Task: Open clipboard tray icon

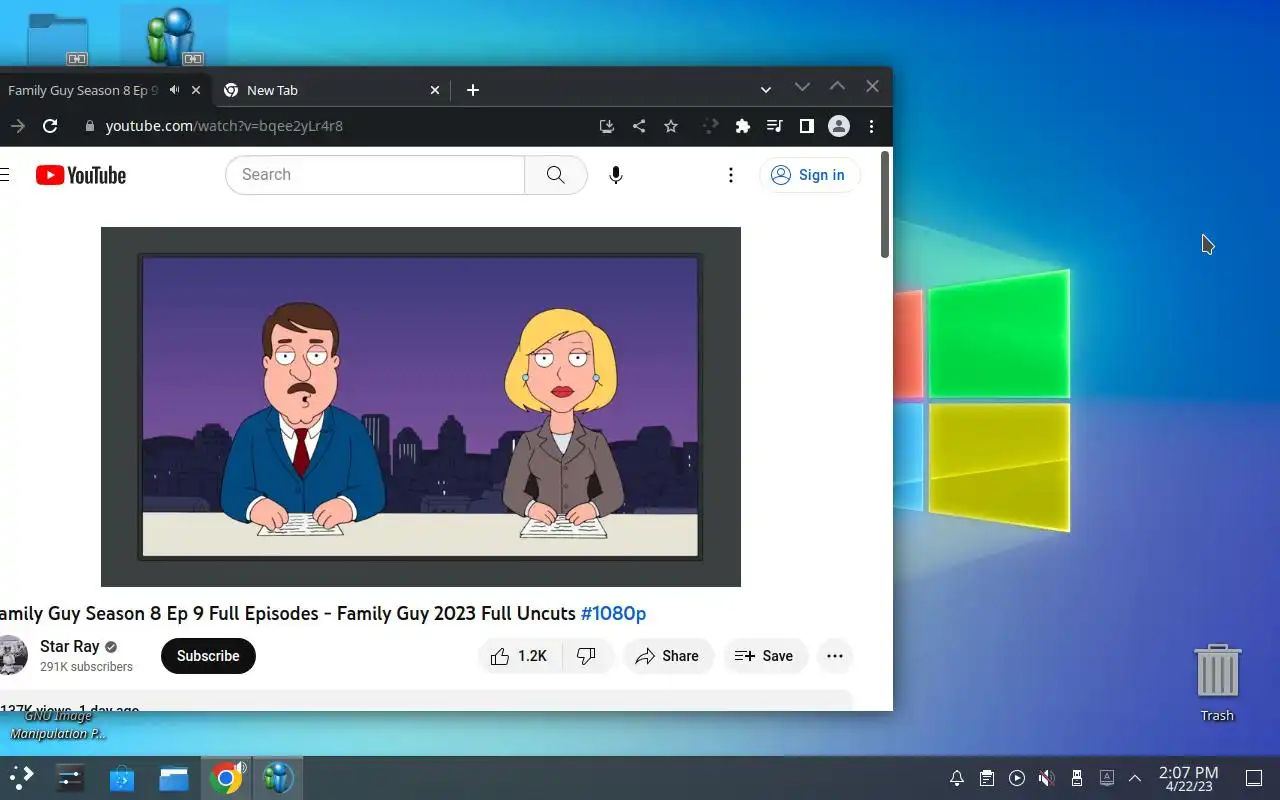Action: (x=987, y=778)
